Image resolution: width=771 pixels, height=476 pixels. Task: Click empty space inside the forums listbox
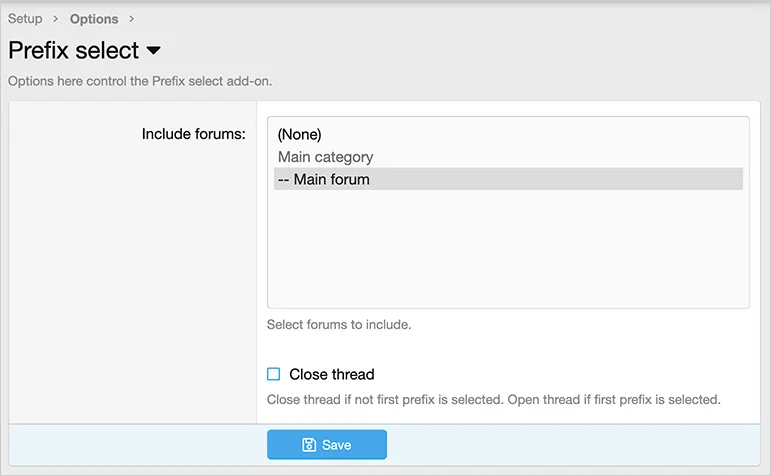[x=507, y=250]
